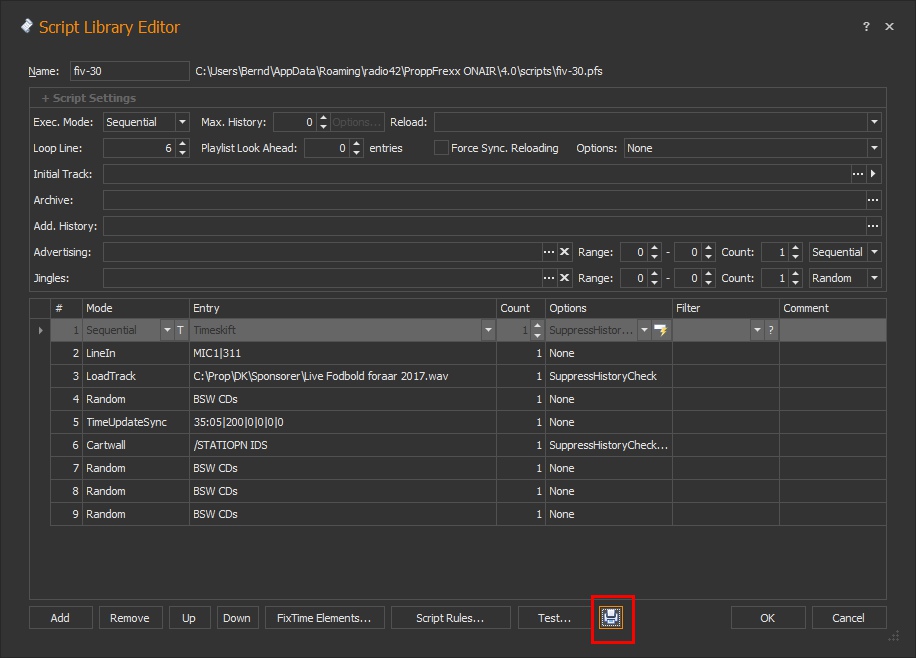
Task: Open FixTime Elements dialog
Action: click(x=324, y=618)
